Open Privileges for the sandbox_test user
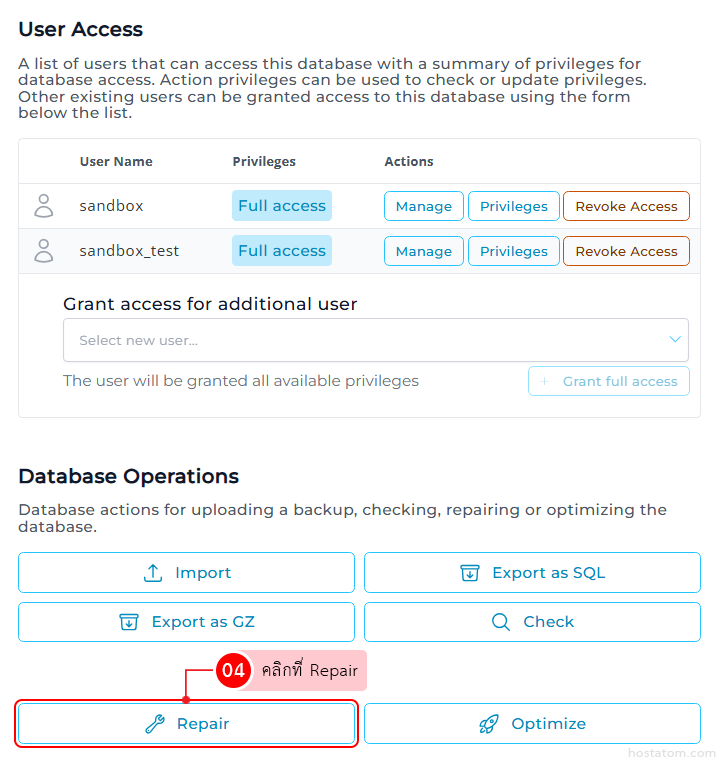This screenshot has height=761, width=720. pyautogui.click(x=513, y=251)
